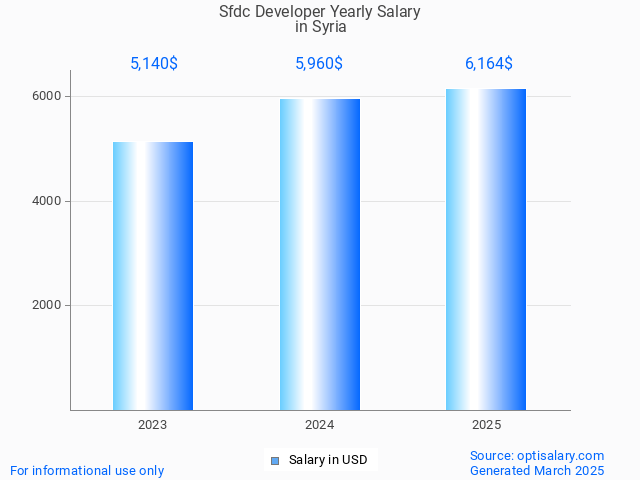Click the 6000 horizontal gridline between bars
This screenshot has height=480, width=640.
pos(236,97)
